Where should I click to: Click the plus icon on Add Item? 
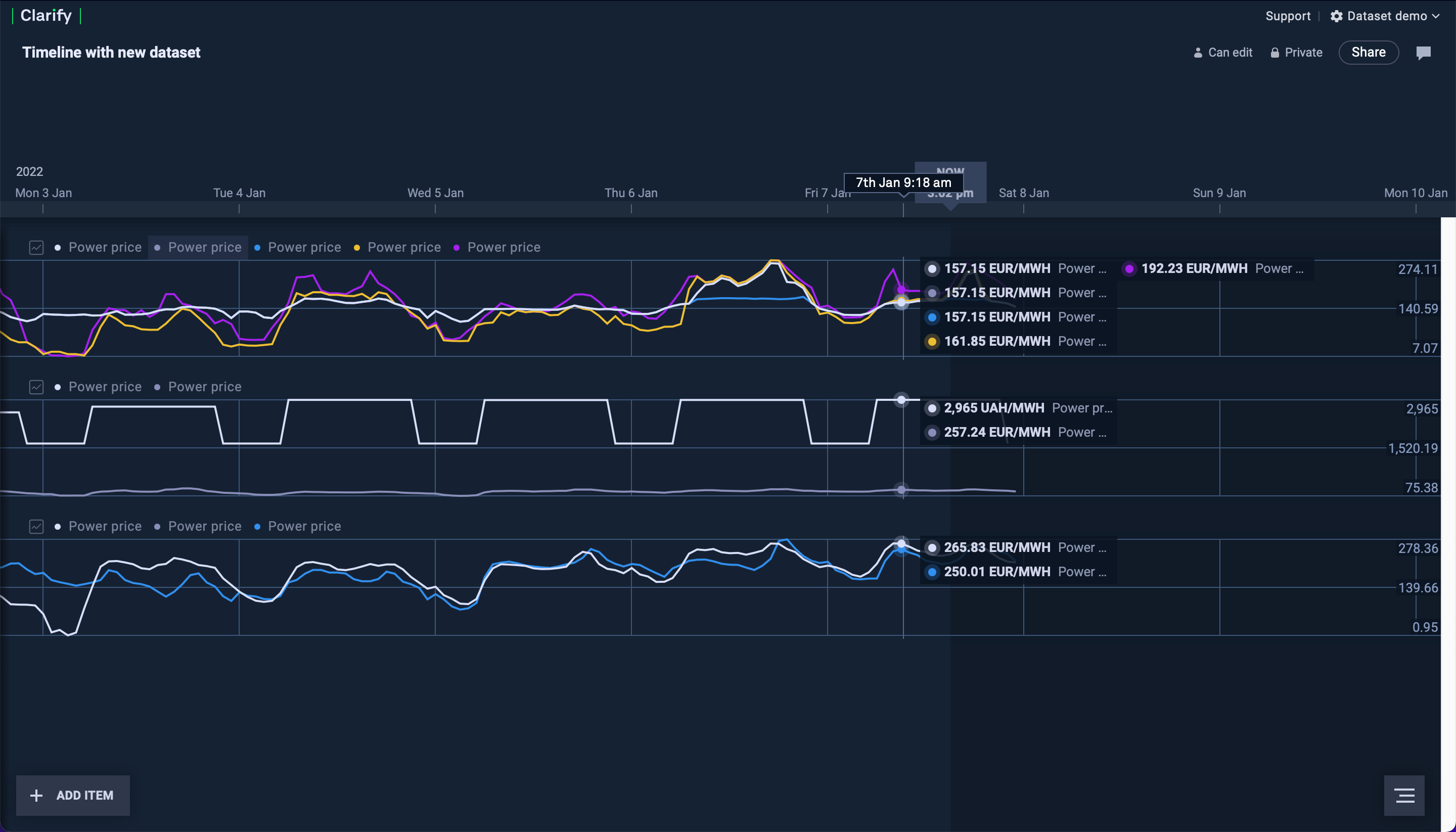36,796
